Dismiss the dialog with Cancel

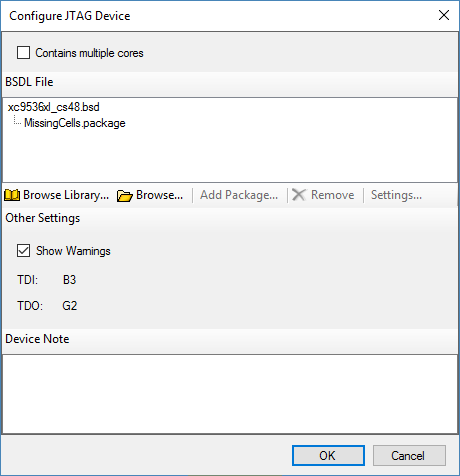coord(409,455)
